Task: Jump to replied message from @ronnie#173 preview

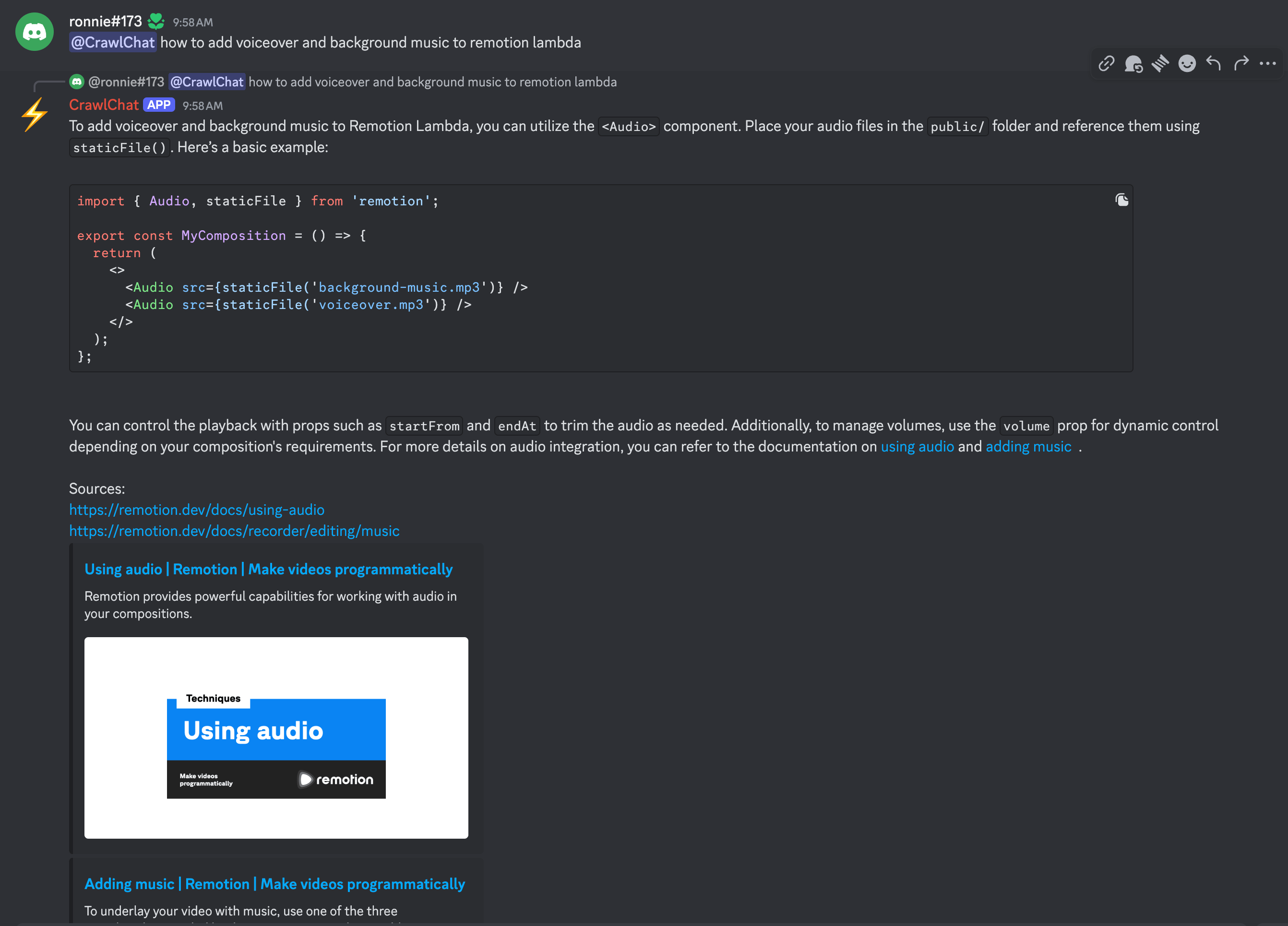Action: pyautogui.click(x=431, y=83)
